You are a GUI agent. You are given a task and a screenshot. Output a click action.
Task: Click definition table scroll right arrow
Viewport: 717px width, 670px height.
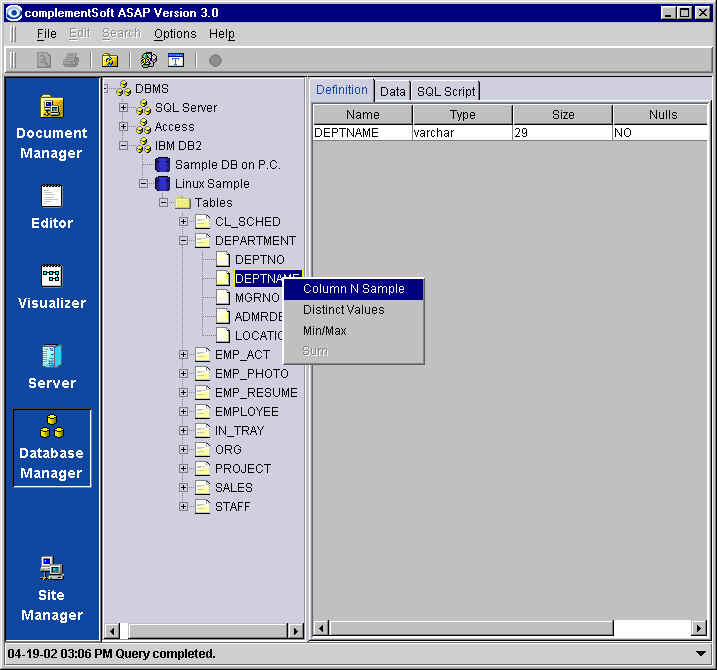[698, 628]
